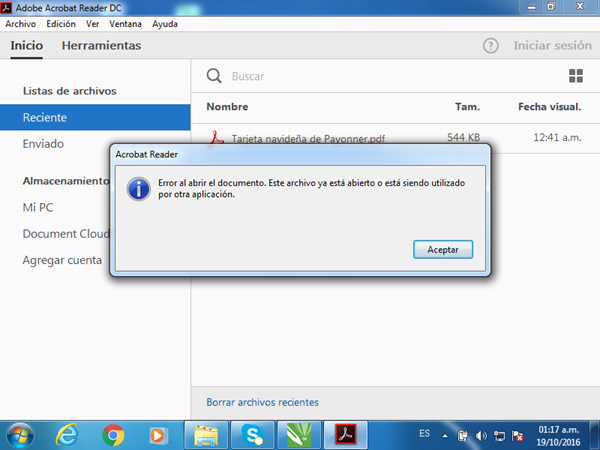Click the Action Center flag icon

pyautogui.click(x=517, y=436)
